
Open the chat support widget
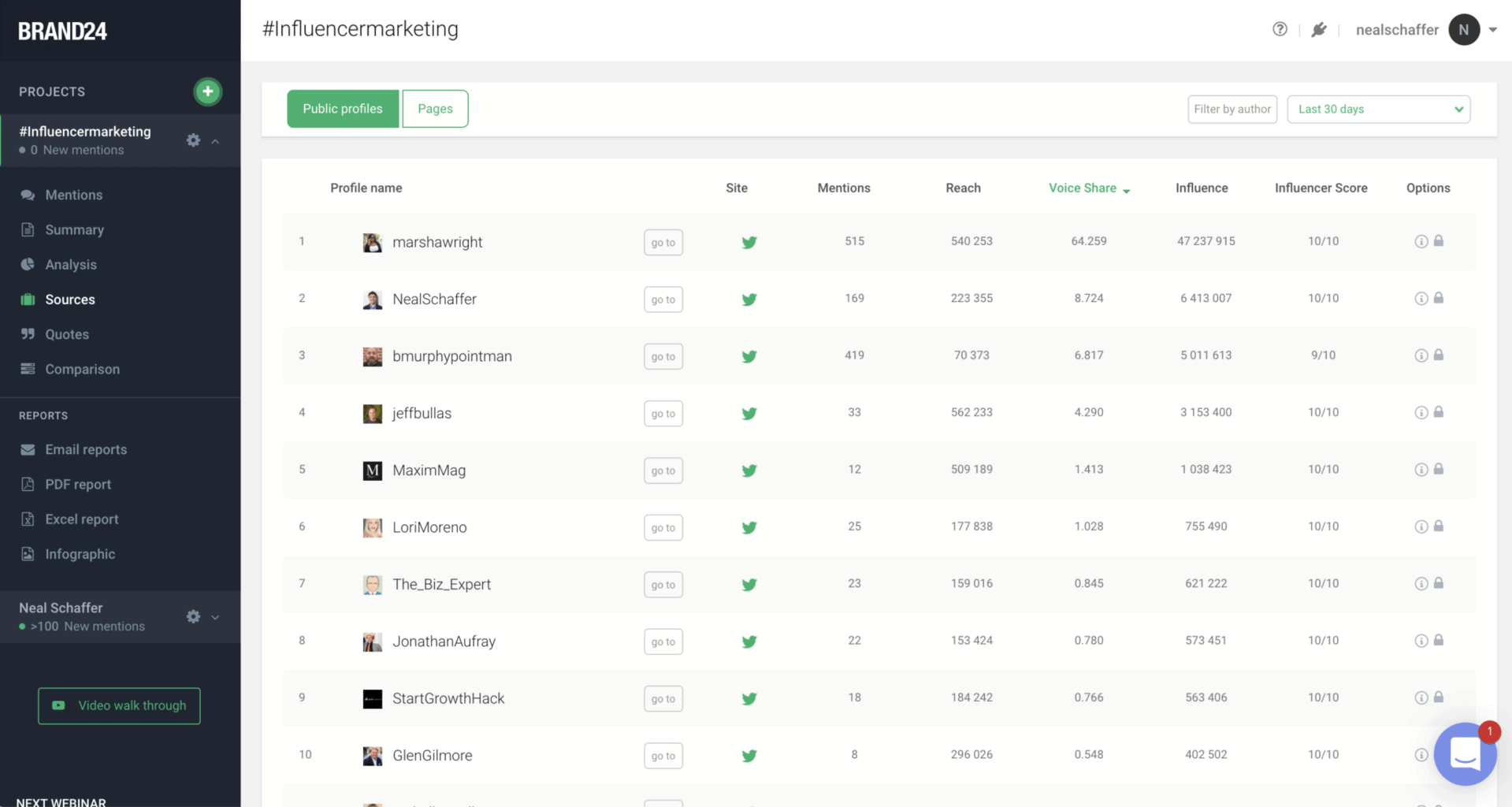click(1465, 754)
